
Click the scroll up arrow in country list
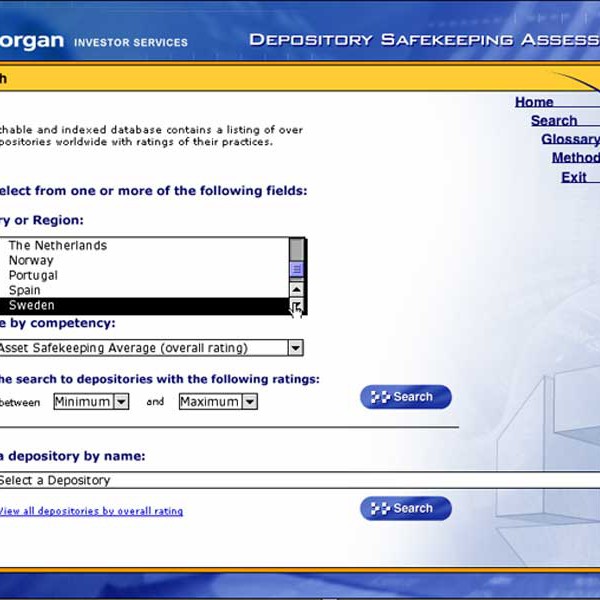pyautogui.click(x=296, y=290)
